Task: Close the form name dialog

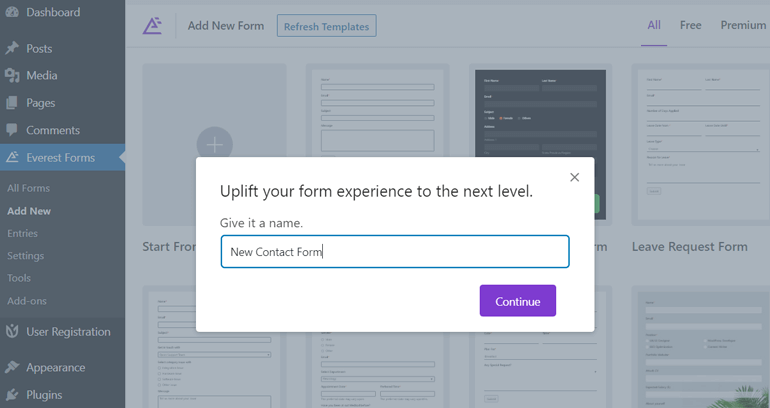Action: (x=574, y=177)
